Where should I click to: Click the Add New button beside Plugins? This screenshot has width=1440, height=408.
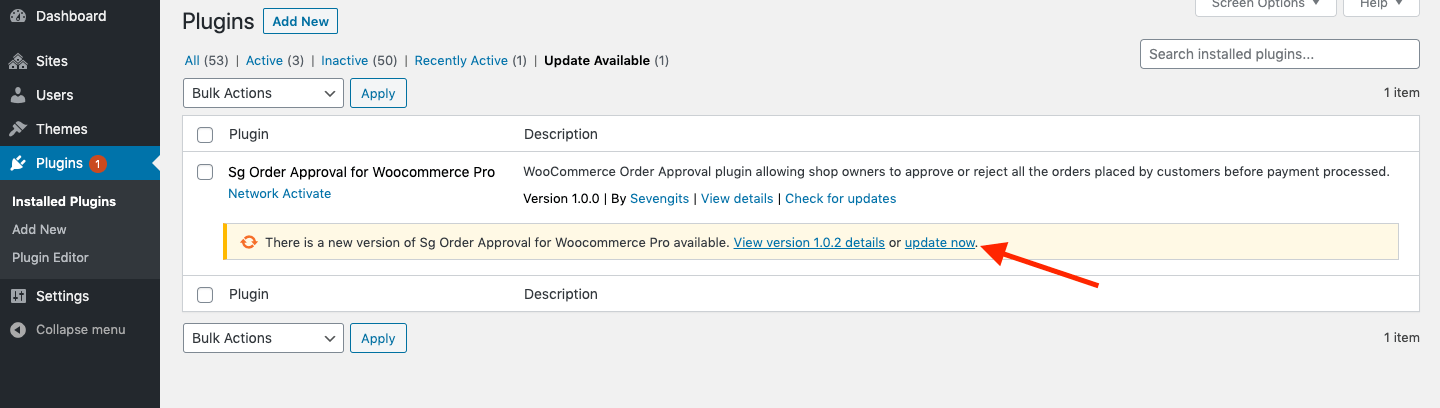[x=301, y=21]
